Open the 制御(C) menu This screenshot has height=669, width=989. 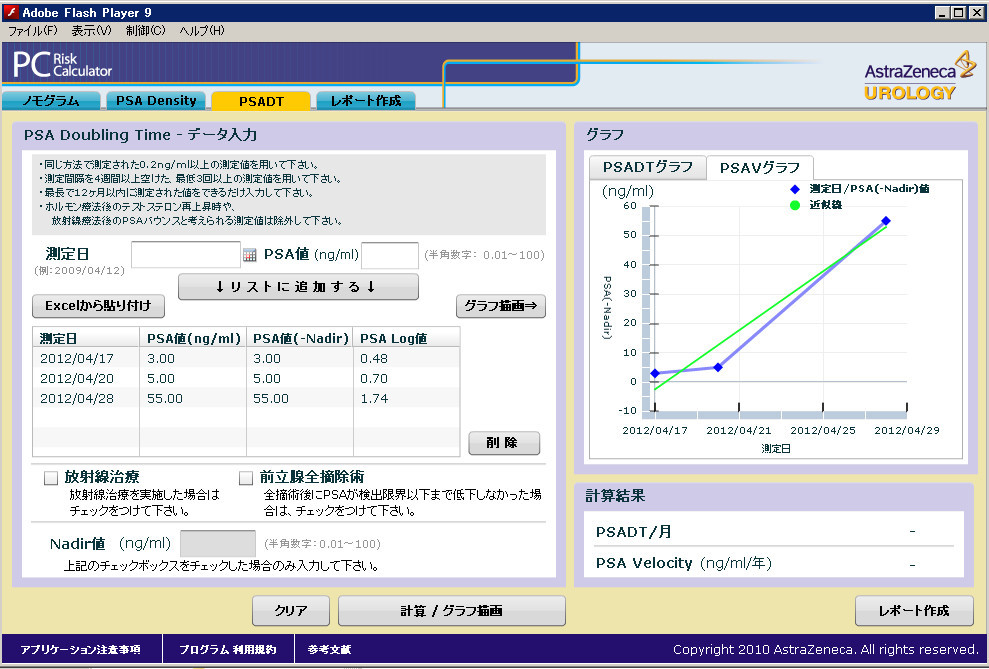point(146,30)
